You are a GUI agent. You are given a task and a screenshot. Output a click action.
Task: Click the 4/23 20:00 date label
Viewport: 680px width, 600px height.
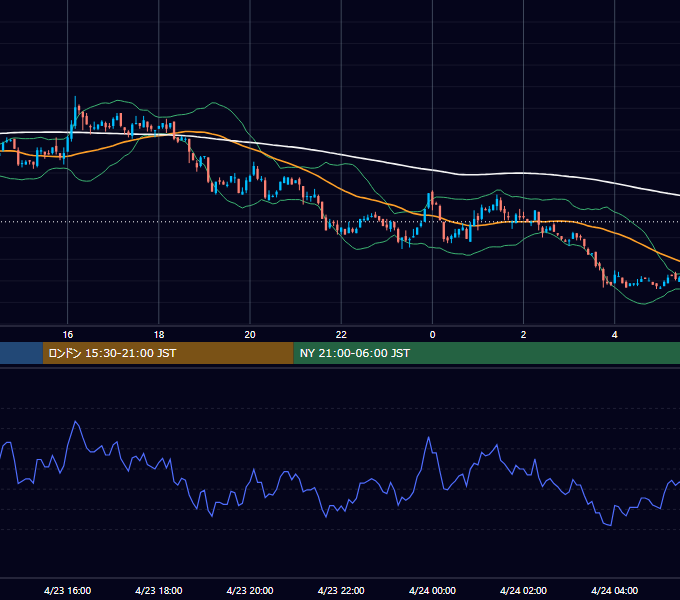point(250,590)
